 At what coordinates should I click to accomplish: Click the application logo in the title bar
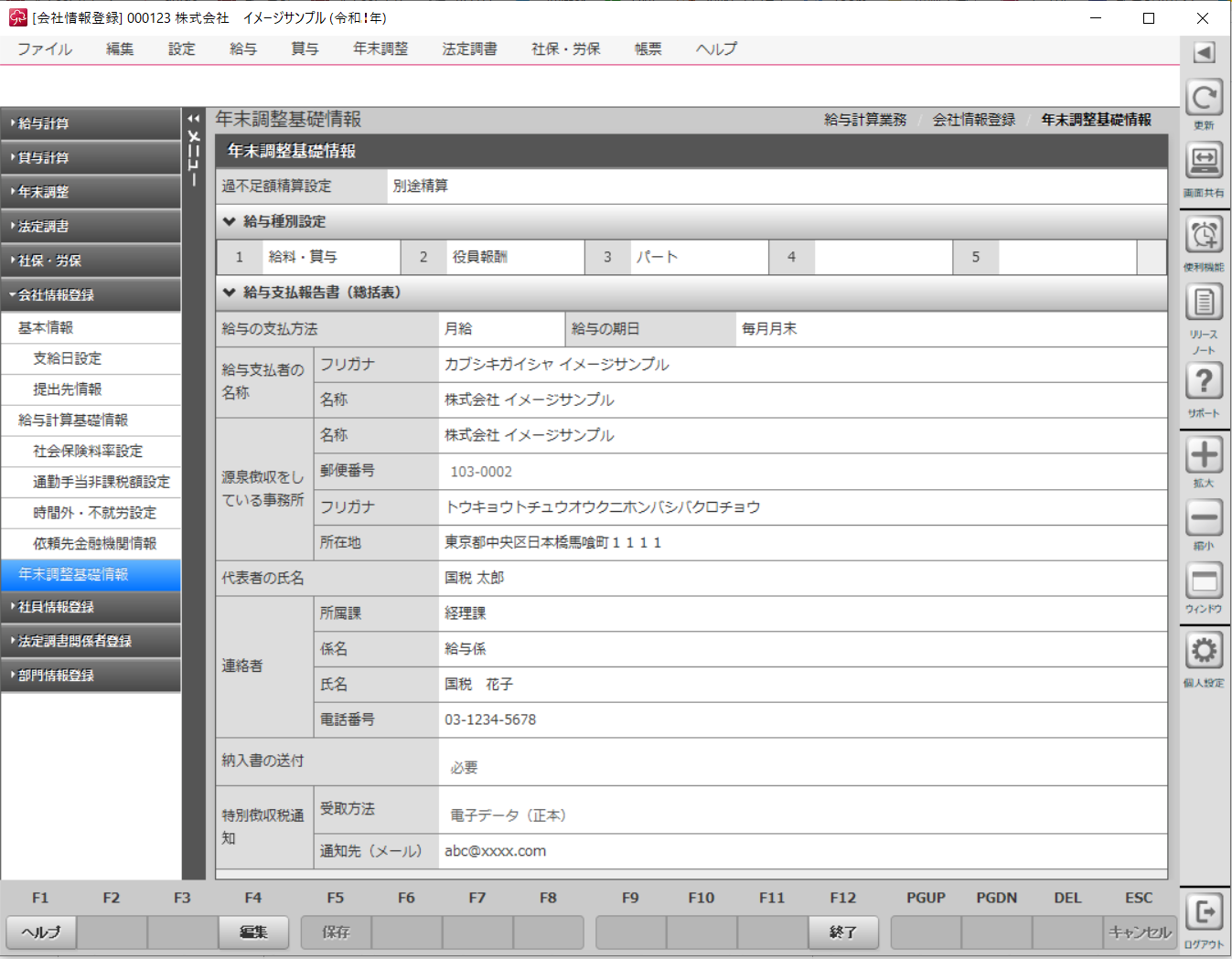click(17, 17)
